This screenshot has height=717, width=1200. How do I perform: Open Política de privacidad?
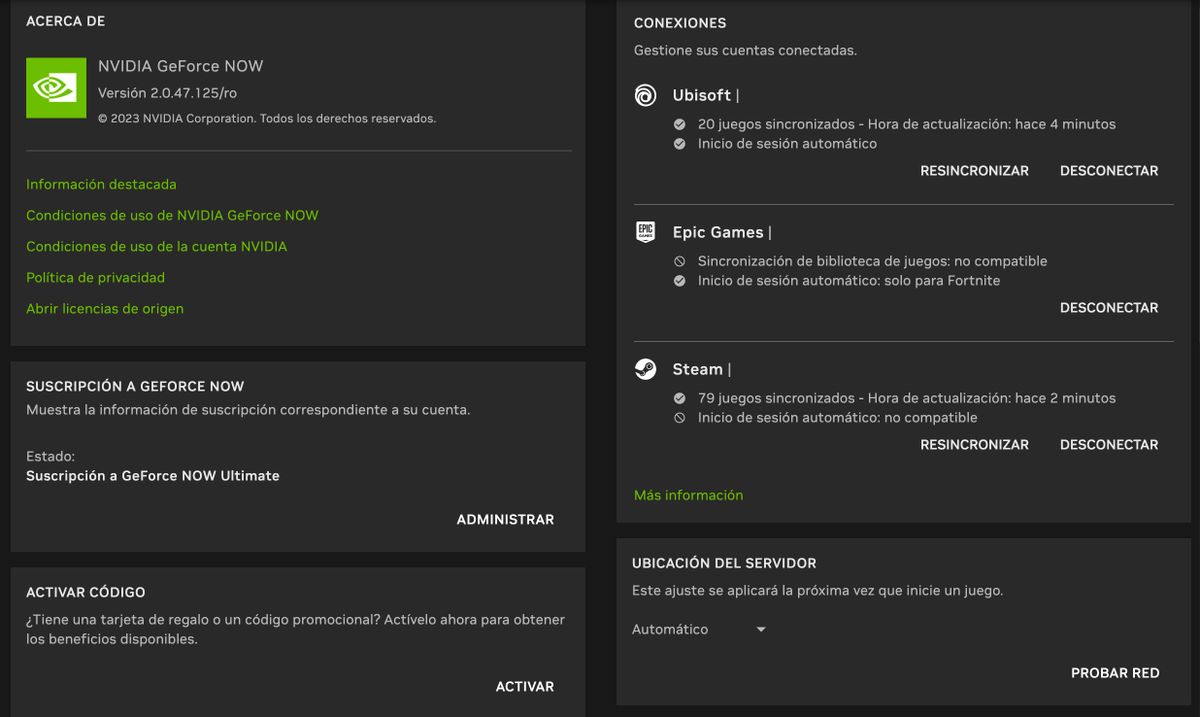click(x=95, y=277)
